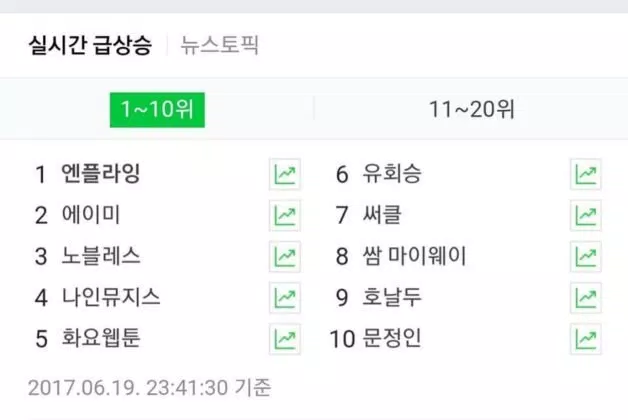
Task: Open trend chart icon for 문정인
Action: pos(586,339)
